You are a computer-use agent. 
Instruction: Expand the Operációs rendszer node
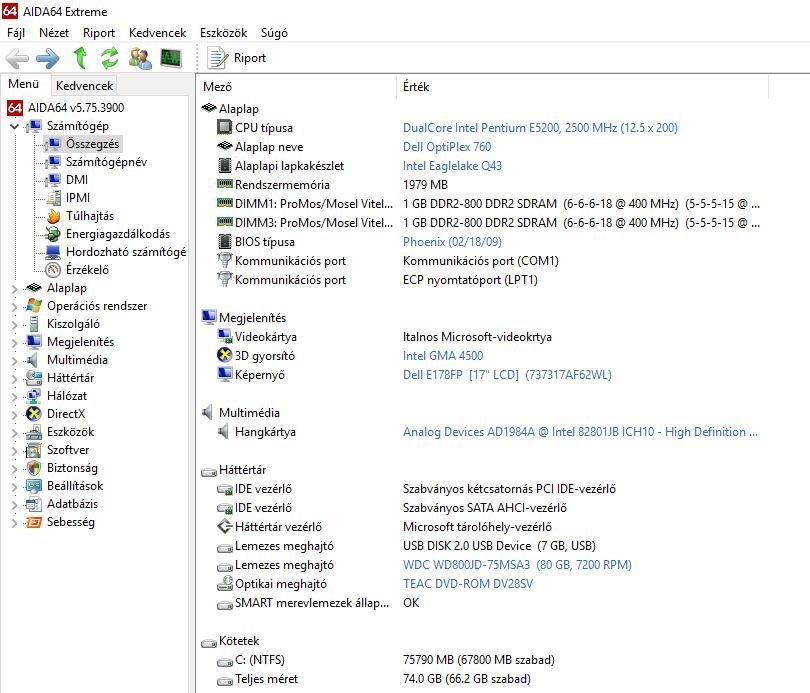(14, 306)
